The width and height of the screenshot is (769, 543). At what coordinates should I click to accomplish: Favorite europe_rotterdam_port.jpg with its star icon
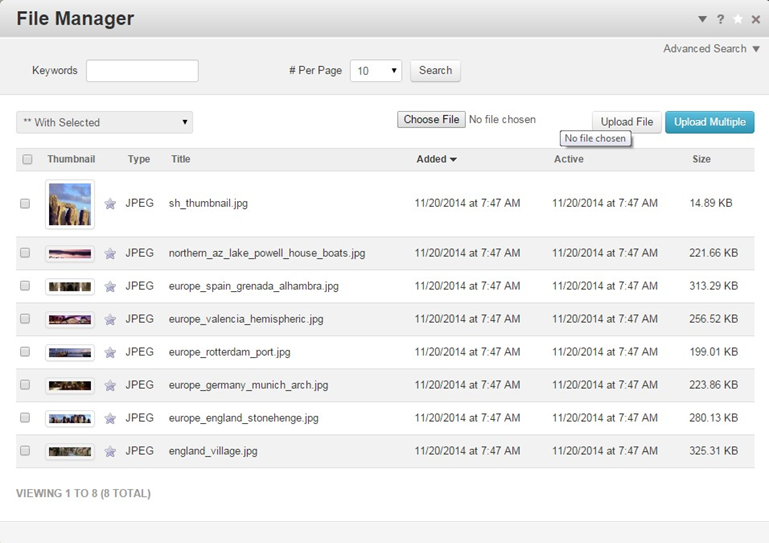click(x=110, y=352)
